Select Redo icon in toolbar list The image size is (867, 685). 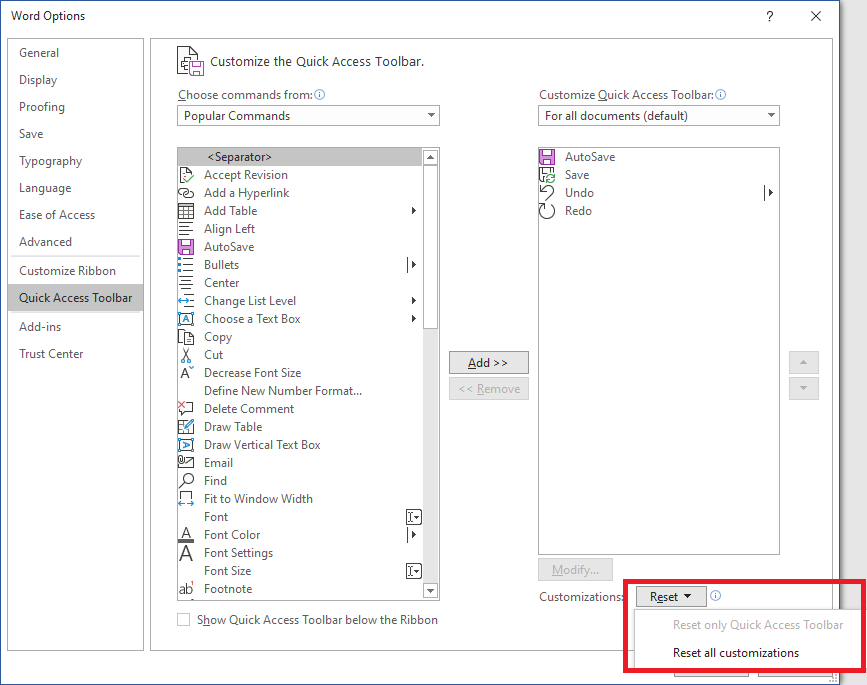pos(547,211)
